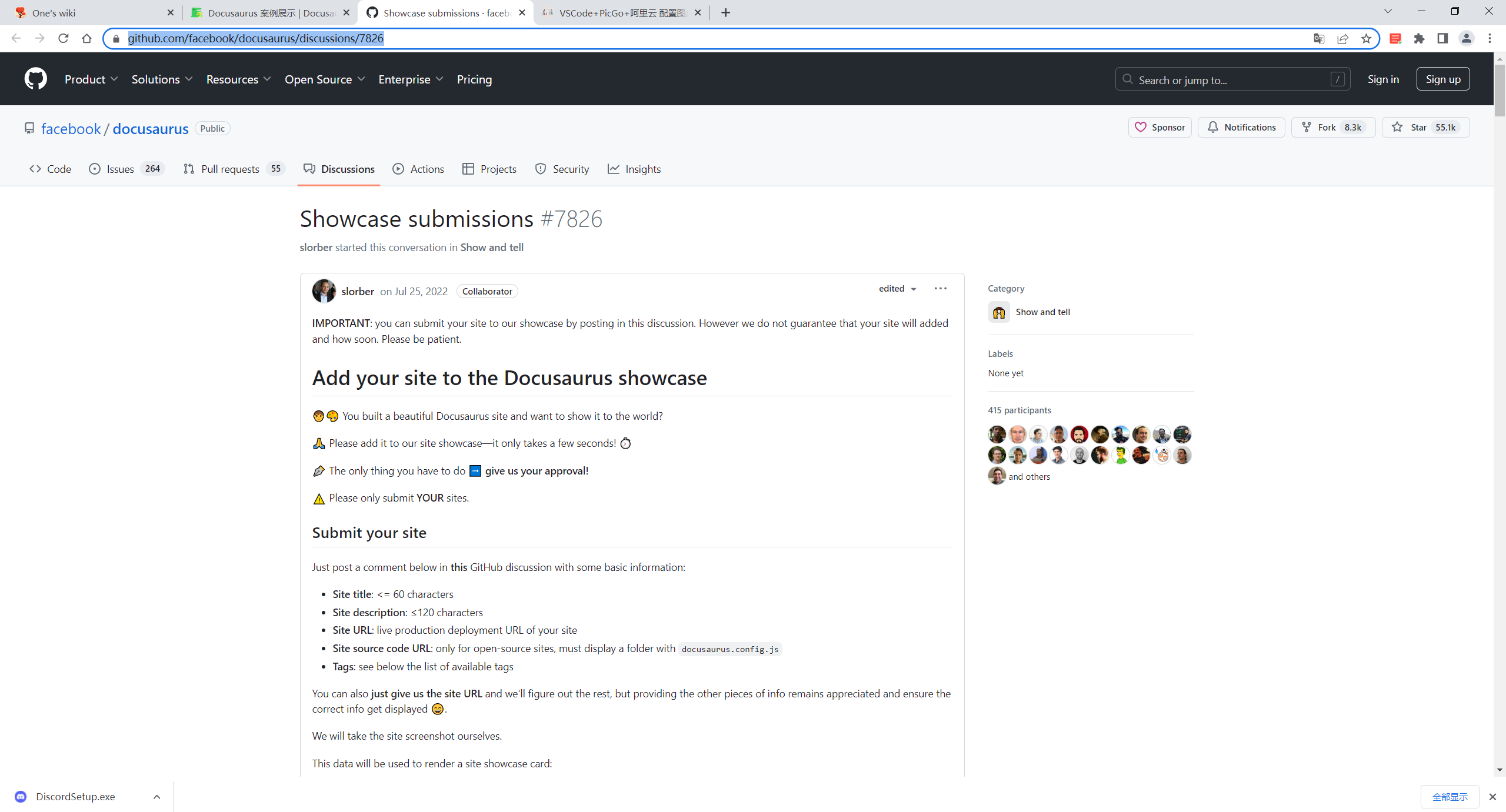Open the Code tab

pos(51,169)
